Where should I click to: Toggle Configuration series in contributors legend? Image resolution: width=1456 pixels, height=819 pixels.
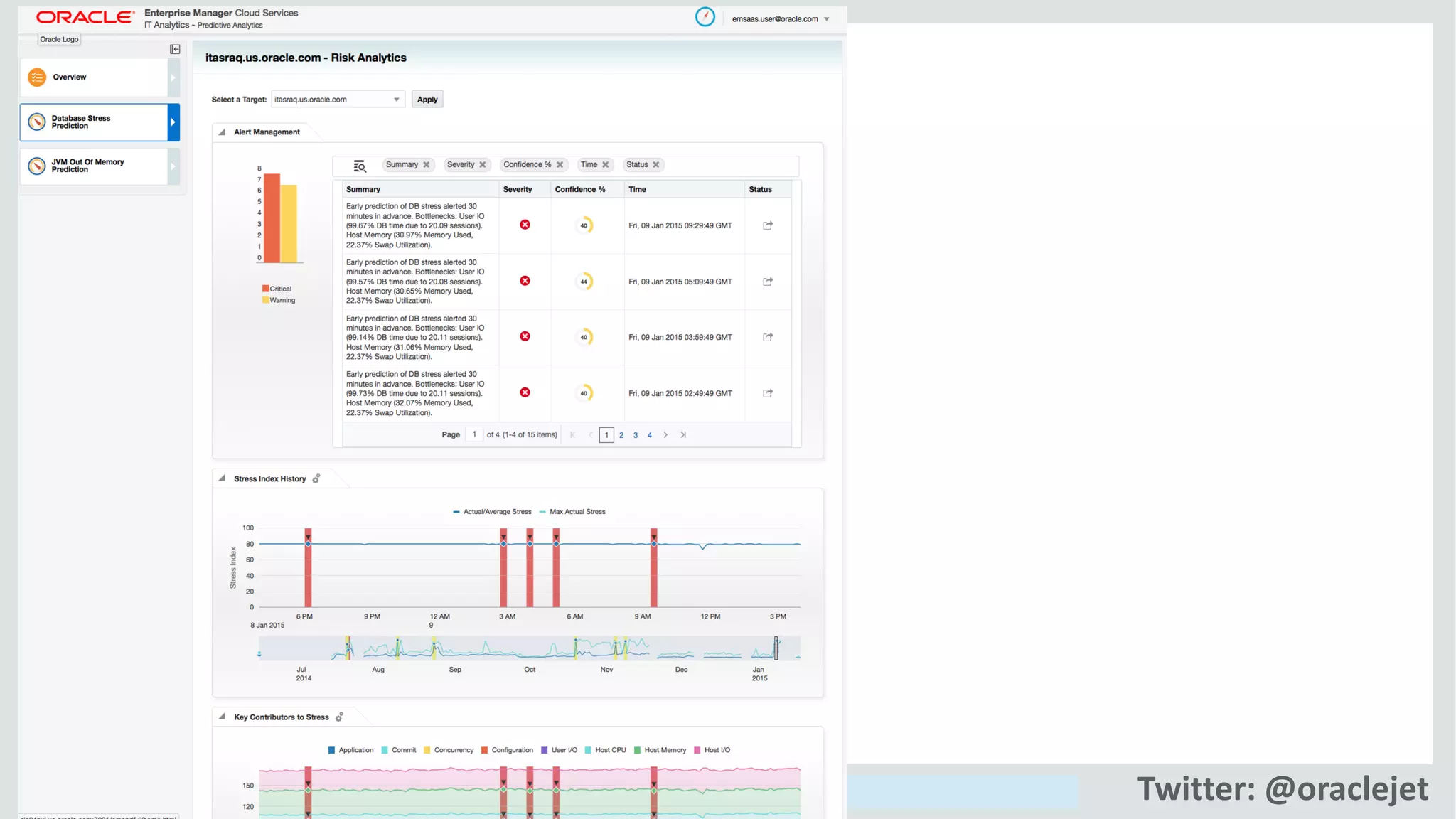coord(507,750)
